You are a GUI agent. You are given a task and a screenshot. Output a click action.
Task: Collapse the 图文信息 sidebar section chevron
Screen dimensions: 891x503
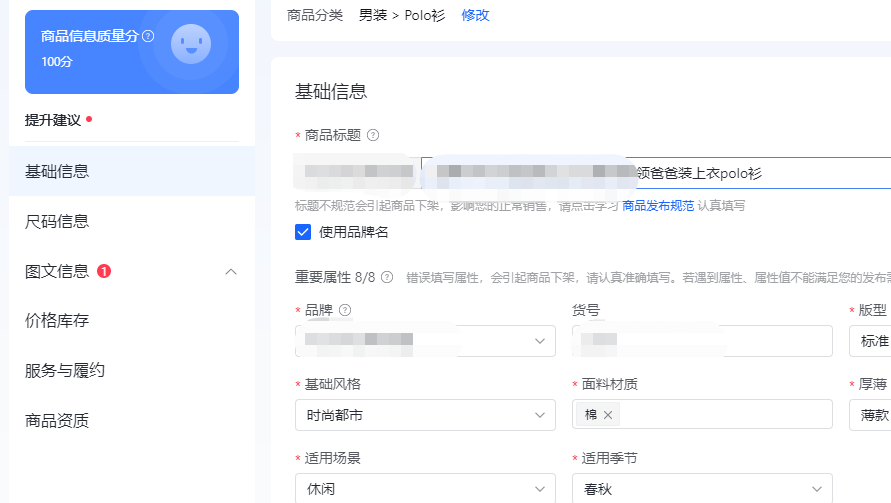pyautogui.click(x=231, y=272)
